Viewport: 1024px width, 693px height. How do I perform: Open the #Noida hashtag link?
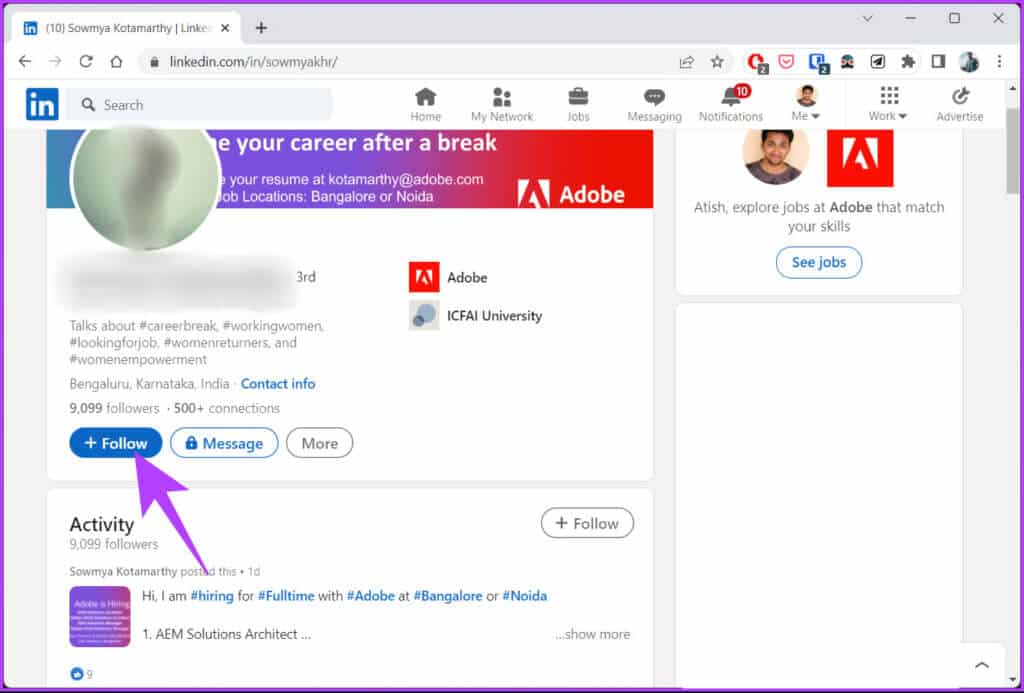(524, 596)
